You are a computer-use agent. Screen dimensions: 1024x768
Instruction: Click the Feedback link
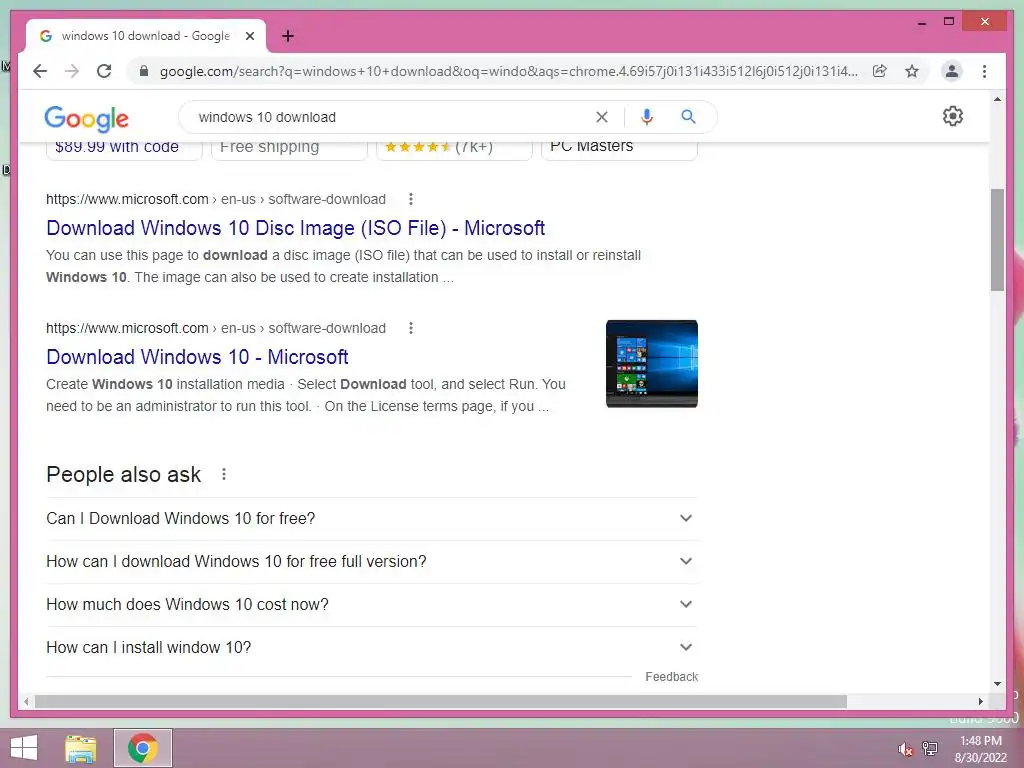[x=671, y=677]
